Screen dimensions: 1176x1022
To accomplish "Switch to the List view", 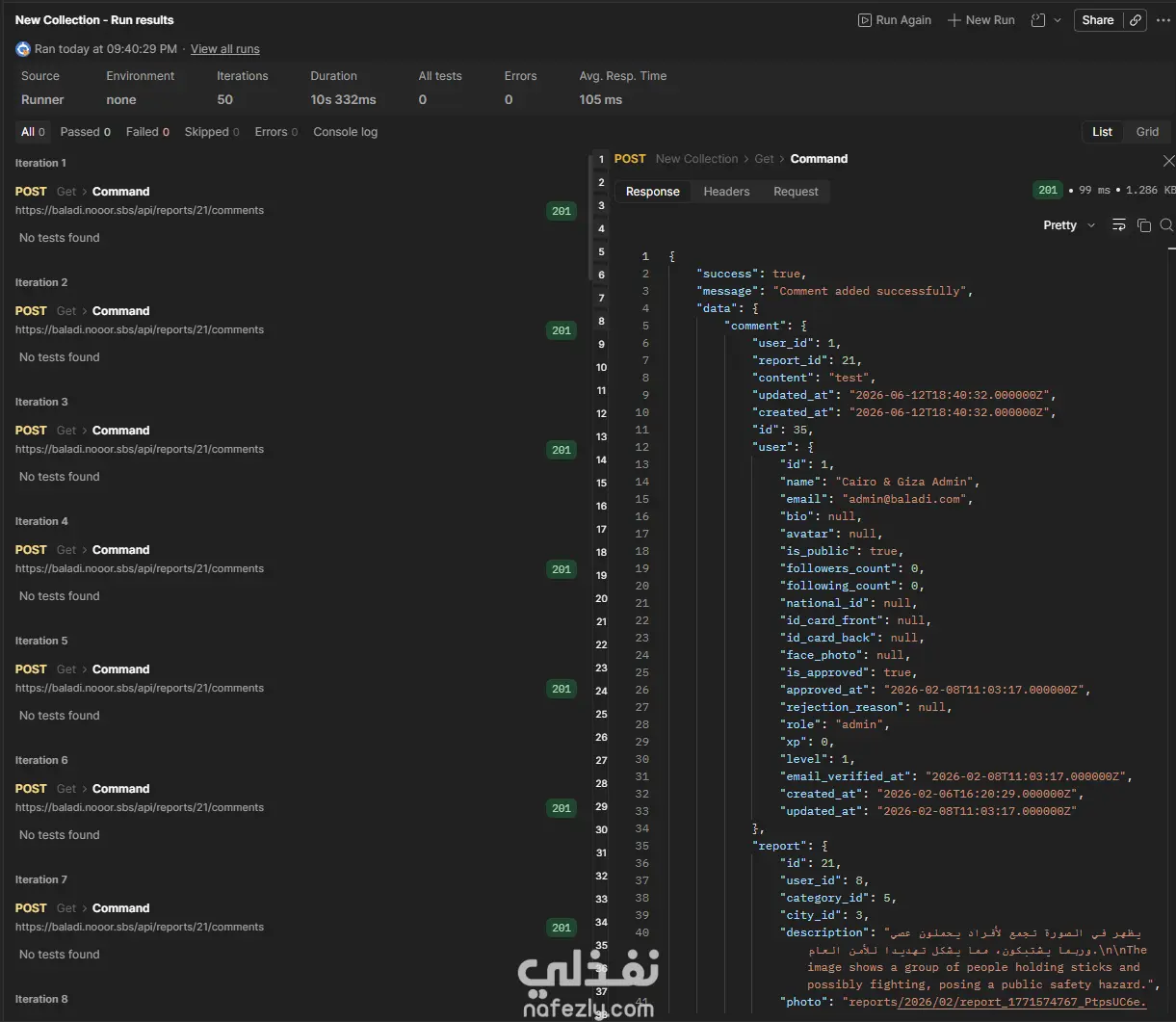I will pyautogui.click(x=1103, y=132).
